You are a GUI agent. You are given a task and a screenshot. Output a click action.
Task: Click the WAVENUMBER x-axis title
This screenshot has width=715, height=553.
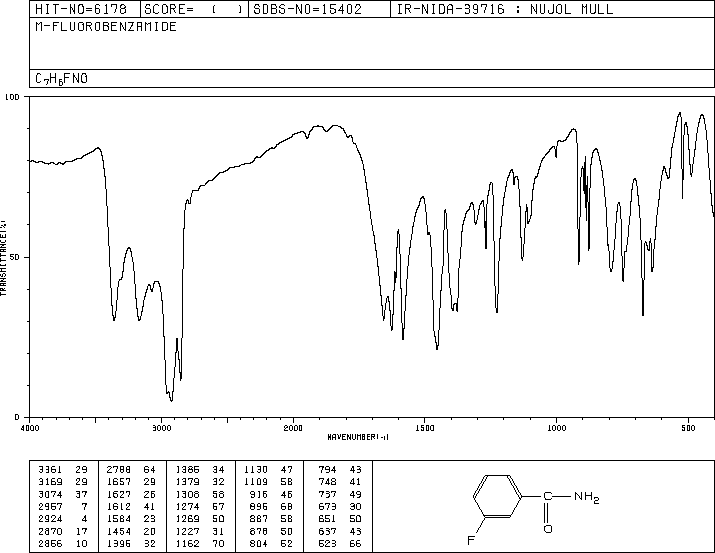tap(358, 437)
